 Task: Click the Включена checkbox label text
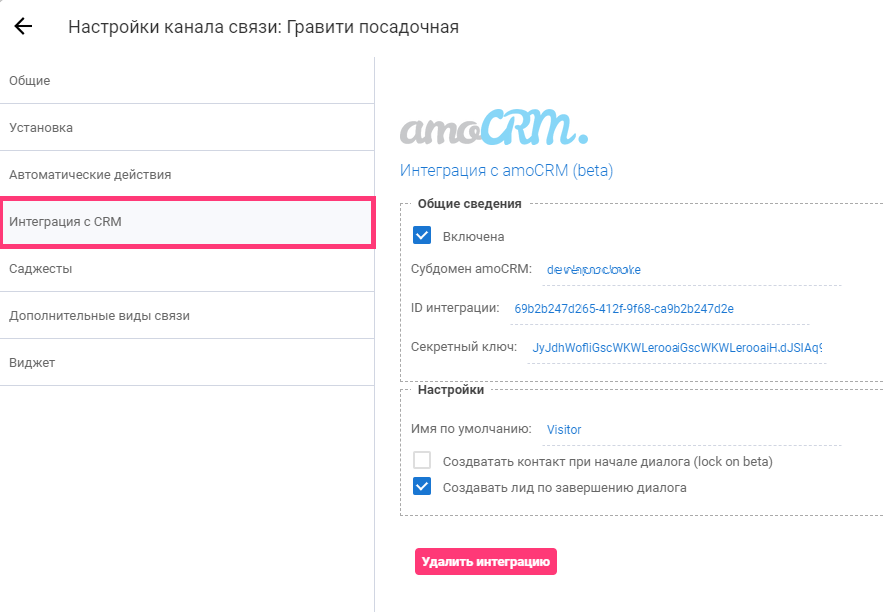click(474, 237)
